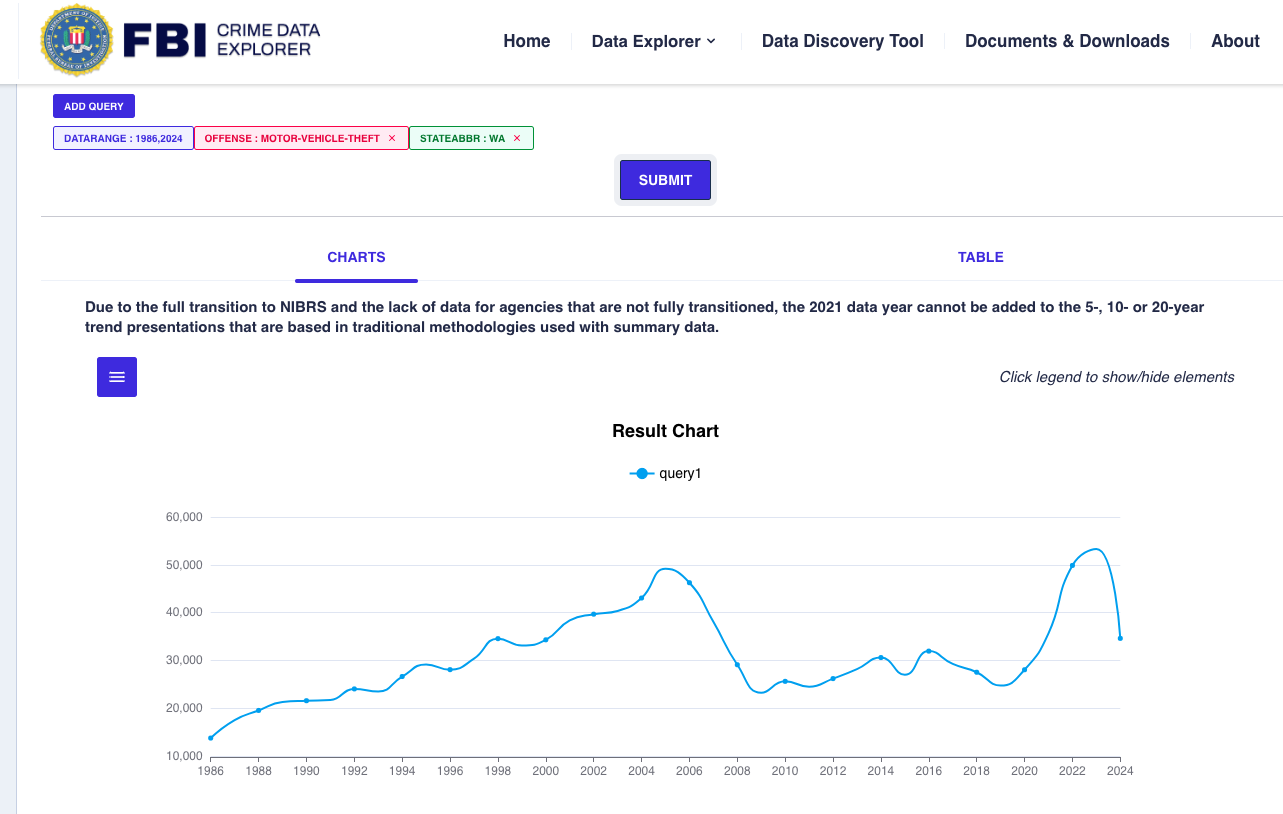Switch to the Table tab
Viewport: 1283px width, 814px height.
tap(980, 257)
